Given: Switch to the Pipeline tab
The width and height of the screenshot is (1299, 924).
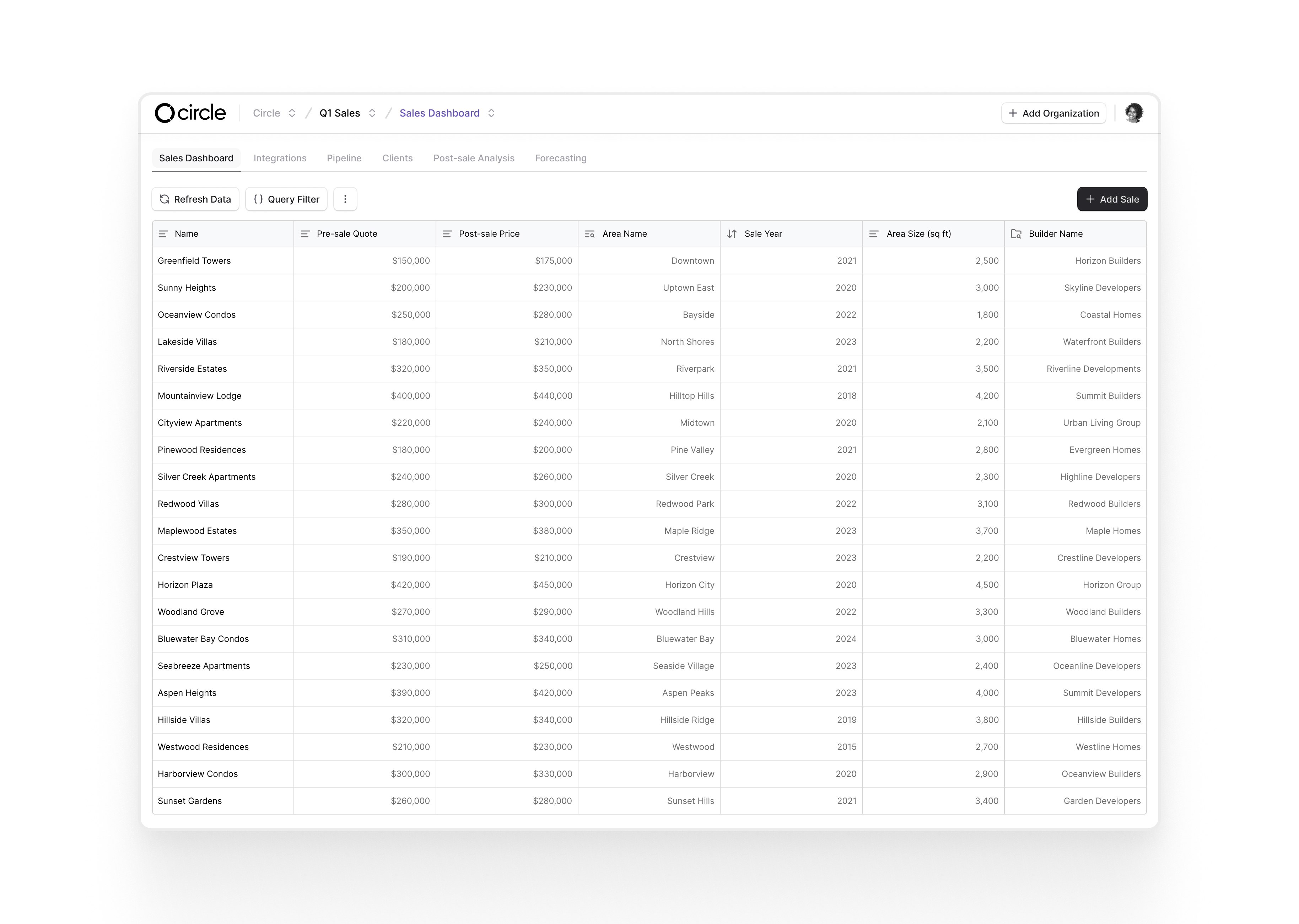Looking at the screenshot, I should click(x=344, y=158).
